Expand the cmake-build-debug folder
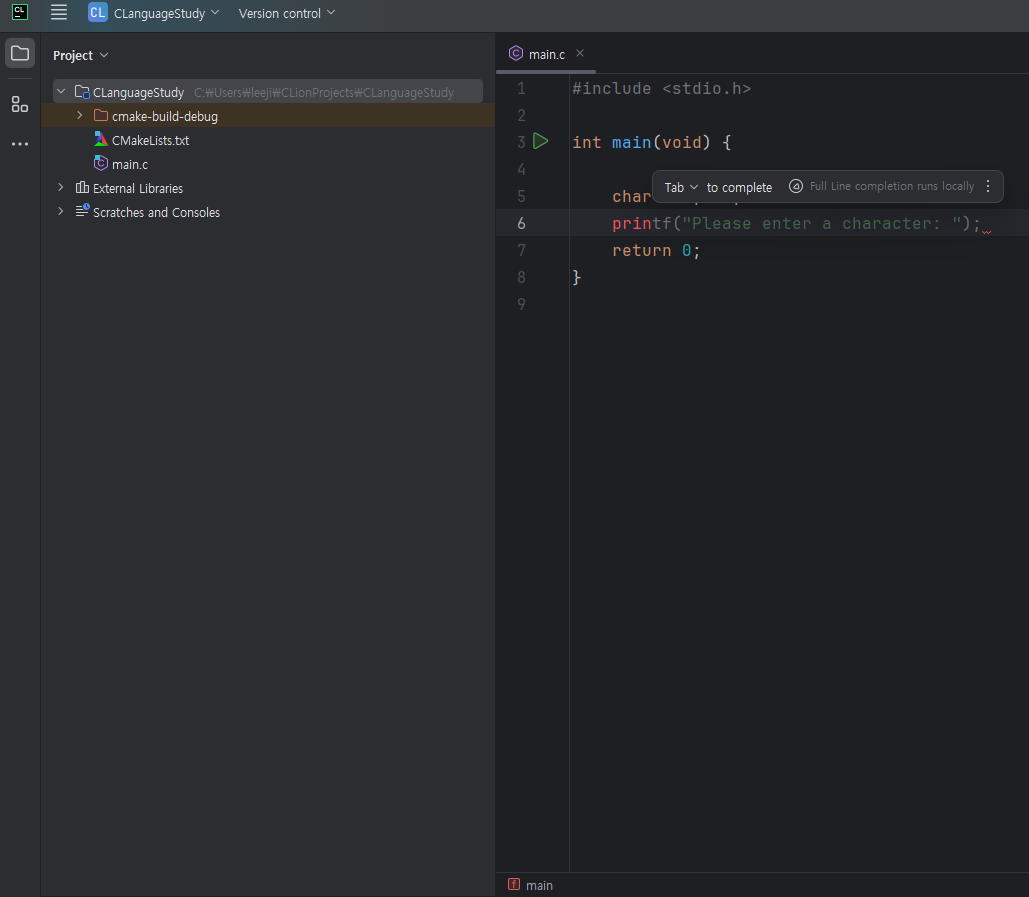Viewport: 1029px width, 897px height. [80, 116]
